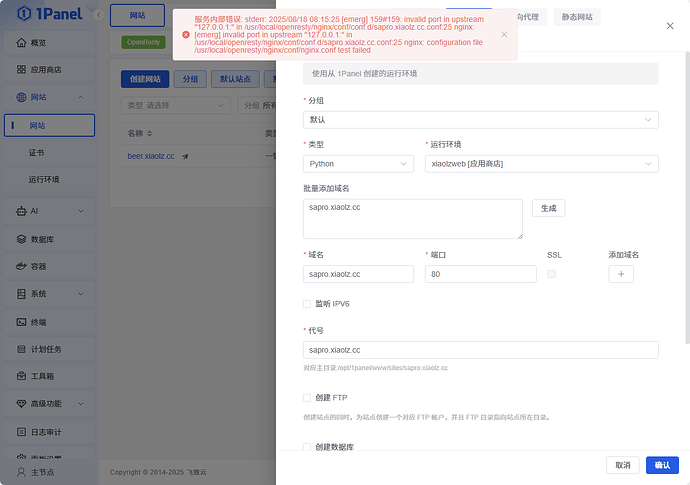This screenshot has height=485, width=690.
Task: Click the 确认 confirm button
Action: (662, 465)
